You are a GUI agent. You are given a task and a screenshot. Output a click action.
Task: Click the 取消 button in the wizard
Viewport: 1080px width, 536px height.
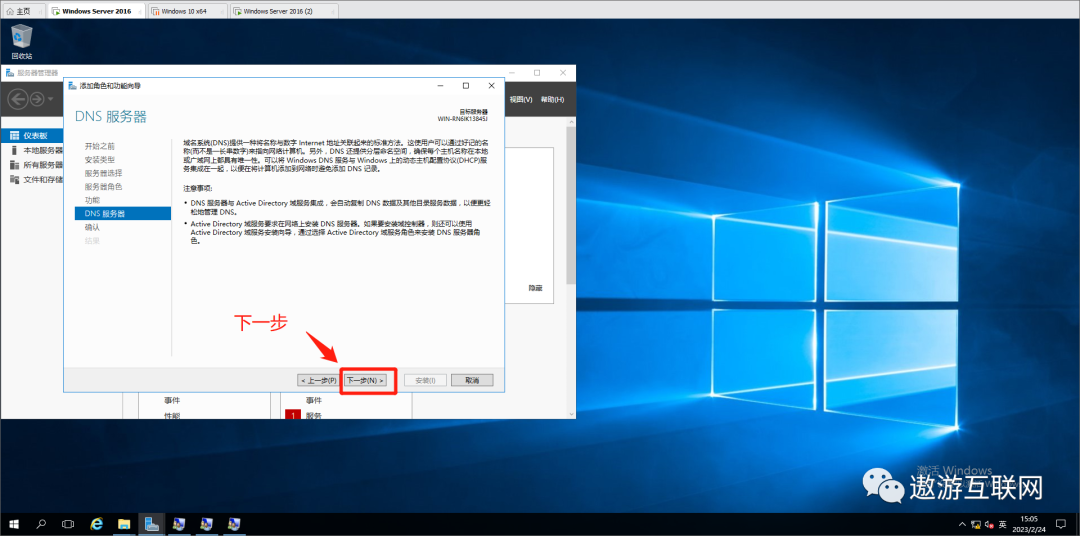pos(472,380)
